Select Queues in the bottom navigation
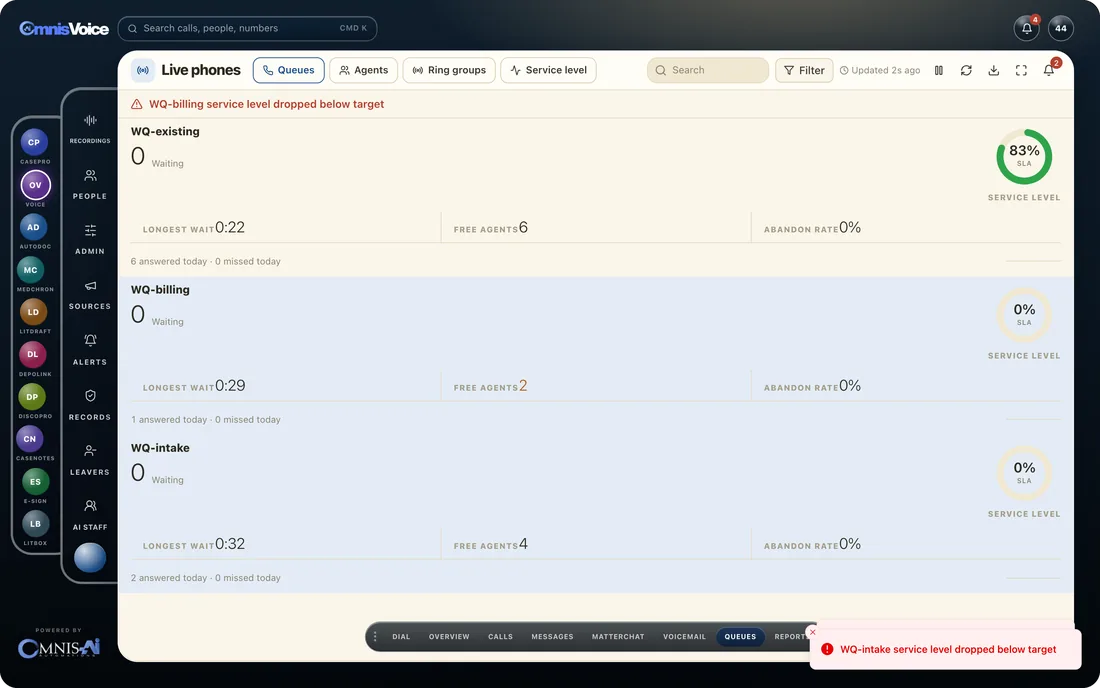 [x=740, y=637]
